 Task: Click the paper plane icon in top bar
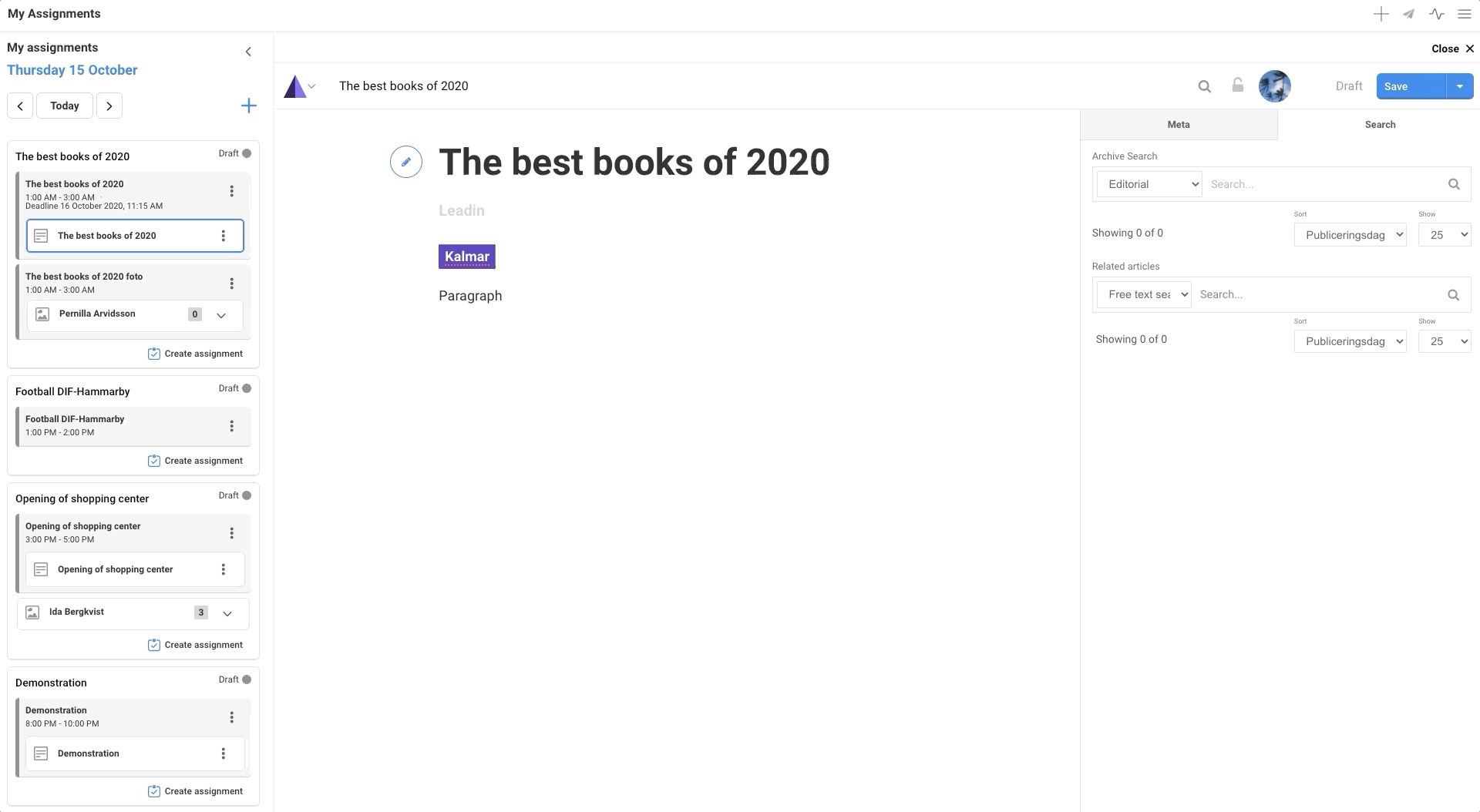(x=1408, y=14)
